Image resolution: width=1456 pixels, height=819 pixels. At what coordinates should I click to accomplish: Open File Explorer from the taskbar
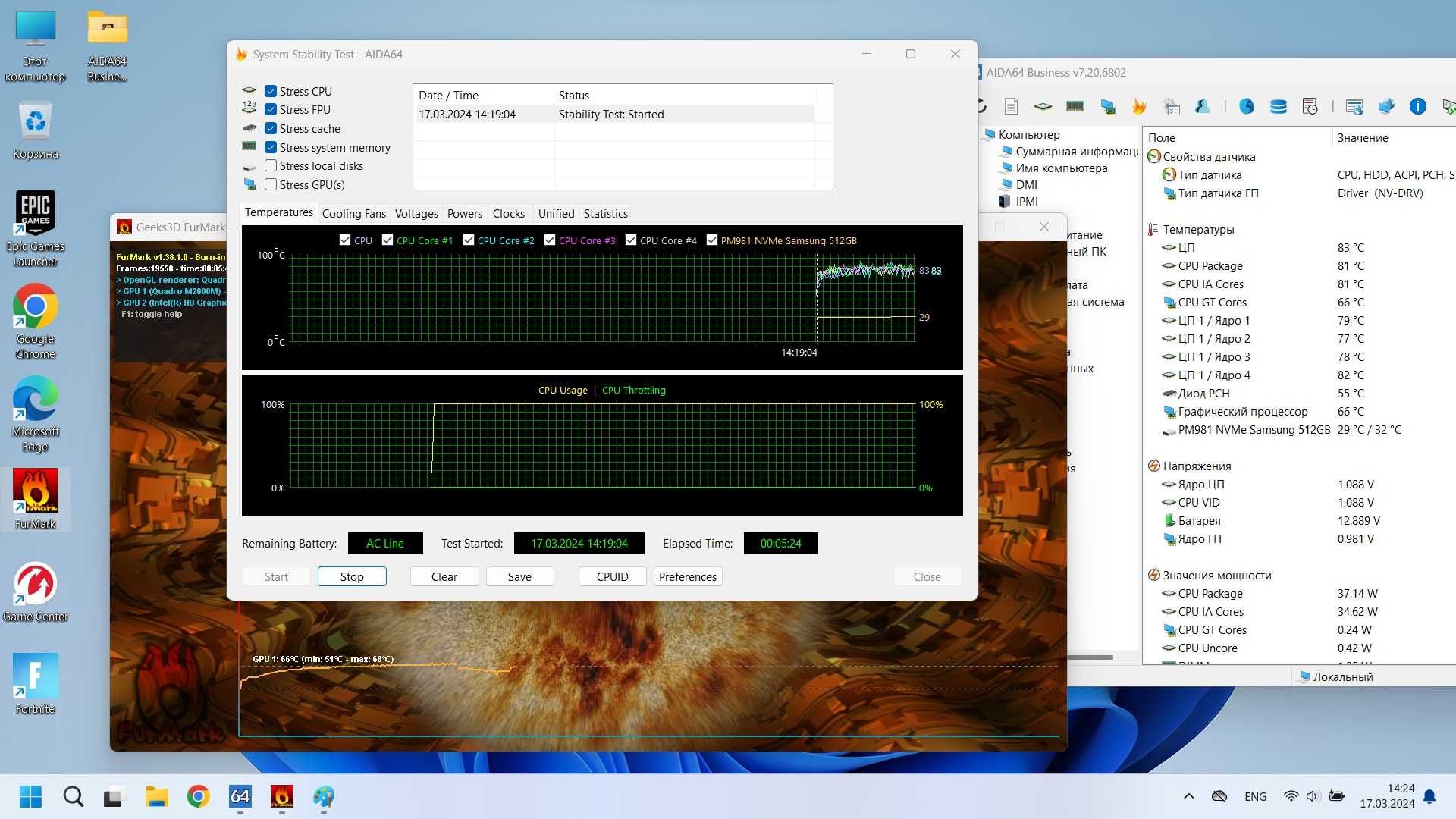pos(156,796)
